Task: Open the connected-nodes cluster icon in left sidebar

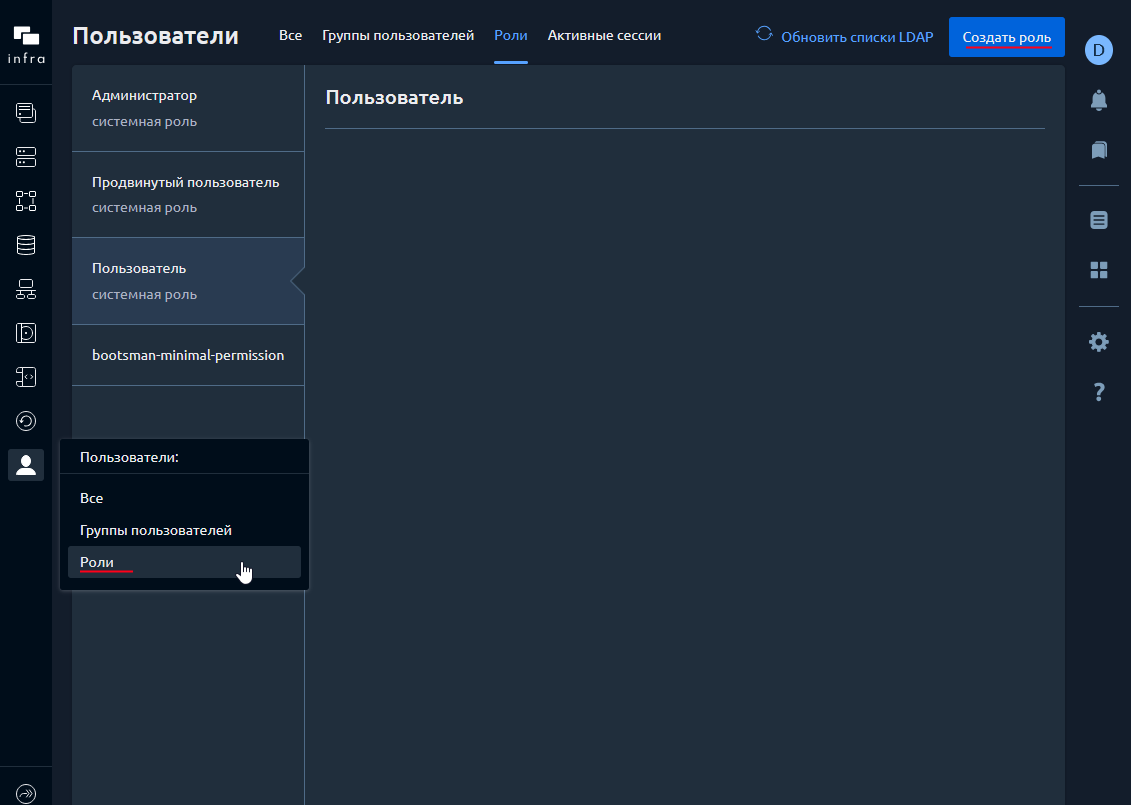Action: point(26,201)
